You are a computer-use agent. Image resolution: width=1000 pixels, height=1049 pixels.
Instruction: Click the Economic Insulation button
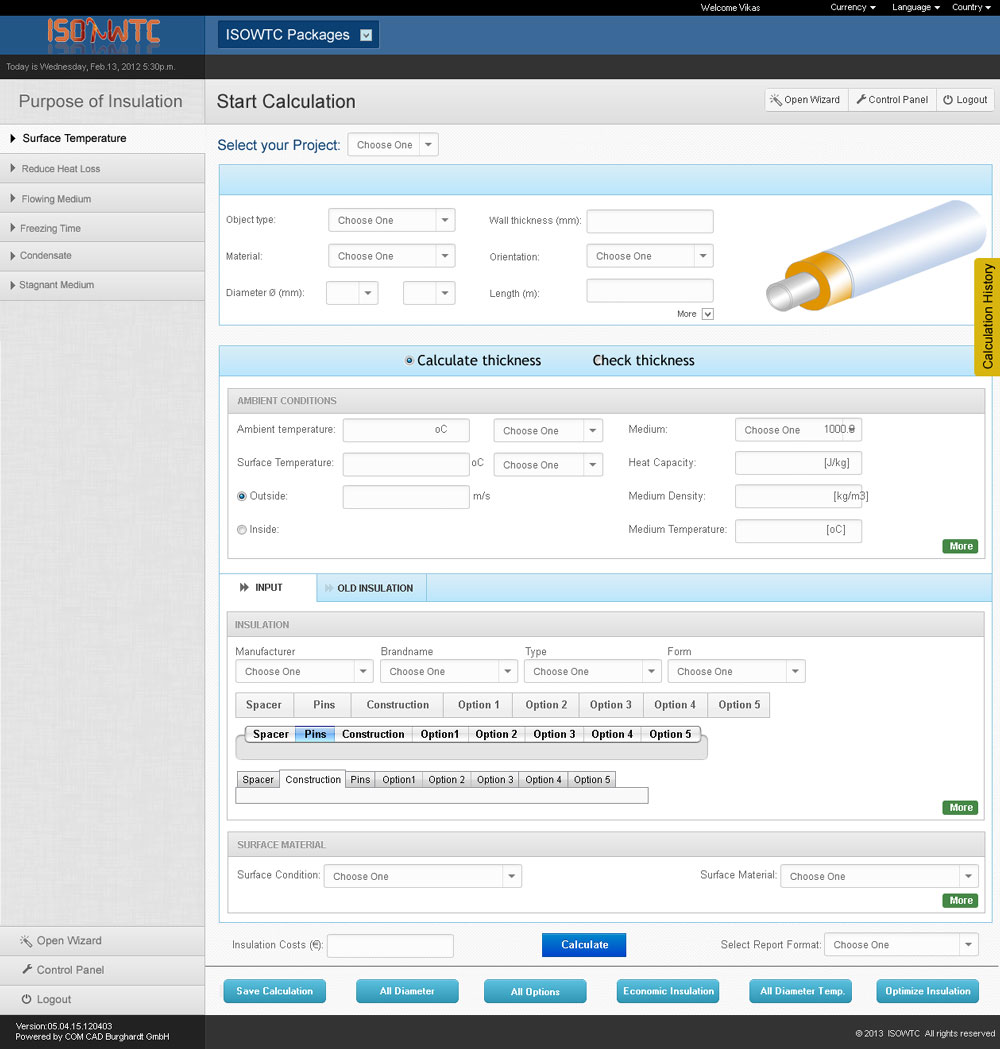click(668, 991)
